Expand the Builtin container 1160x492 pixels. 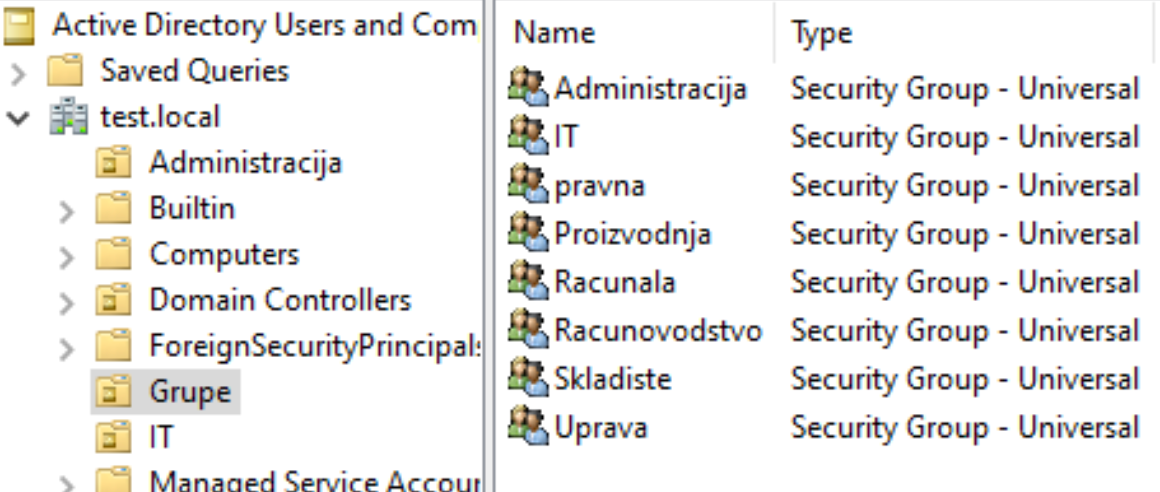[x=67, y=212]
